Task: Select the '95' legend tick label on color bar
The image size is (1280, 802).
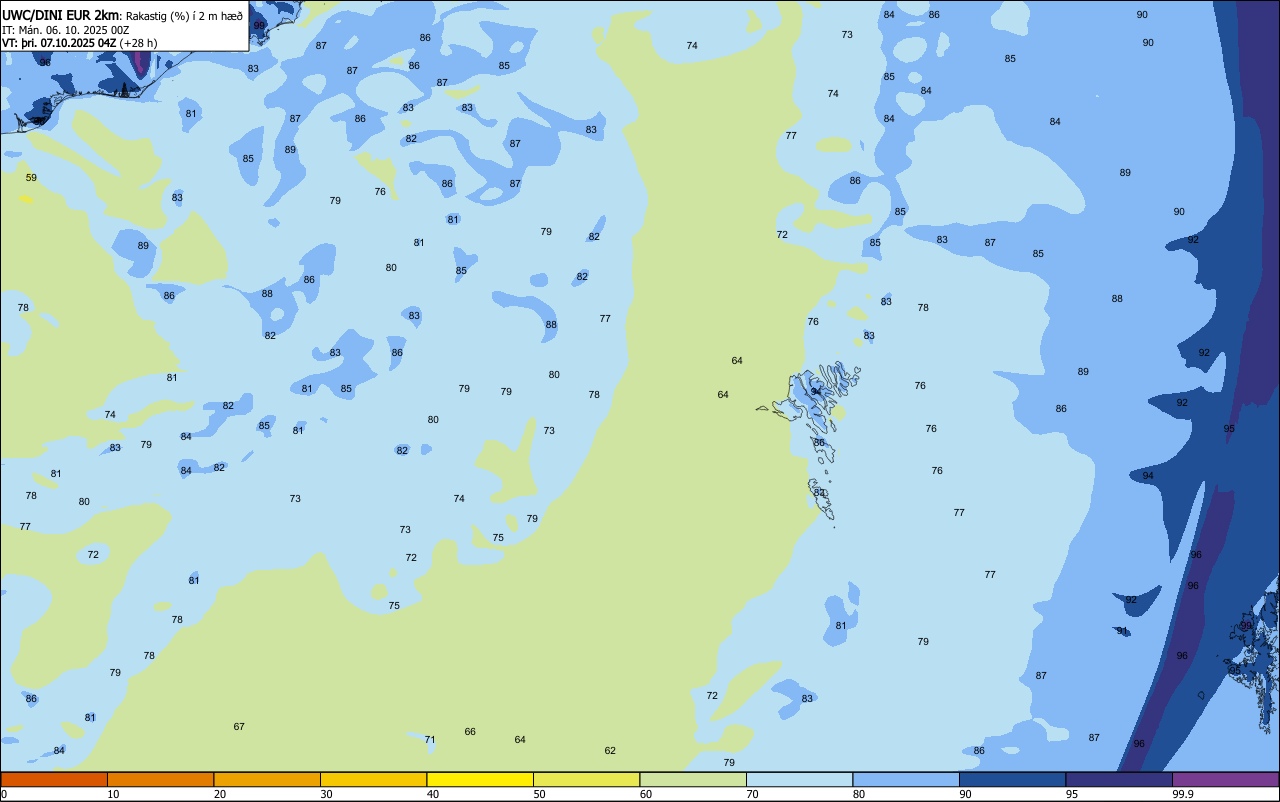Action: click(x=1072, y=794)
